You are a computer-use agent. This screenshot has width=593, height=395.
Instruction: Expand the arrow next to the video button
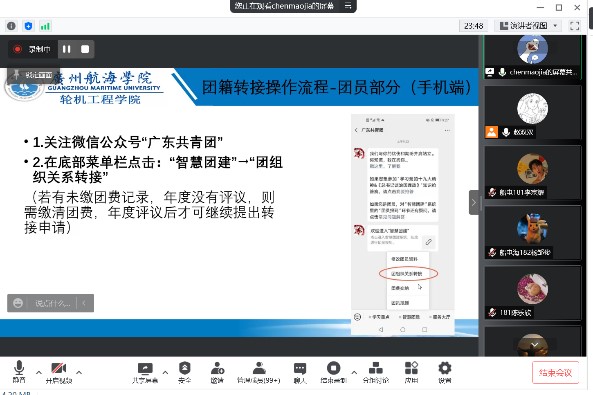pos(79,372)
